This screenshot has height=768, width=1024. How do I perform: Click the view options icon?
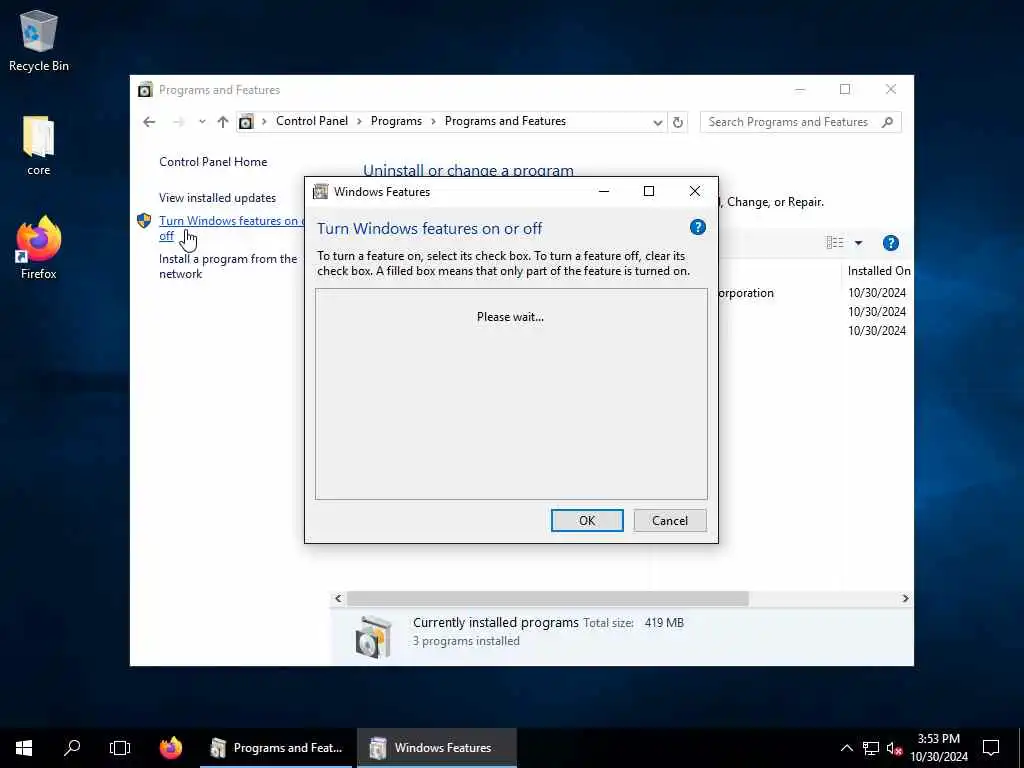(x=835, y=243)
